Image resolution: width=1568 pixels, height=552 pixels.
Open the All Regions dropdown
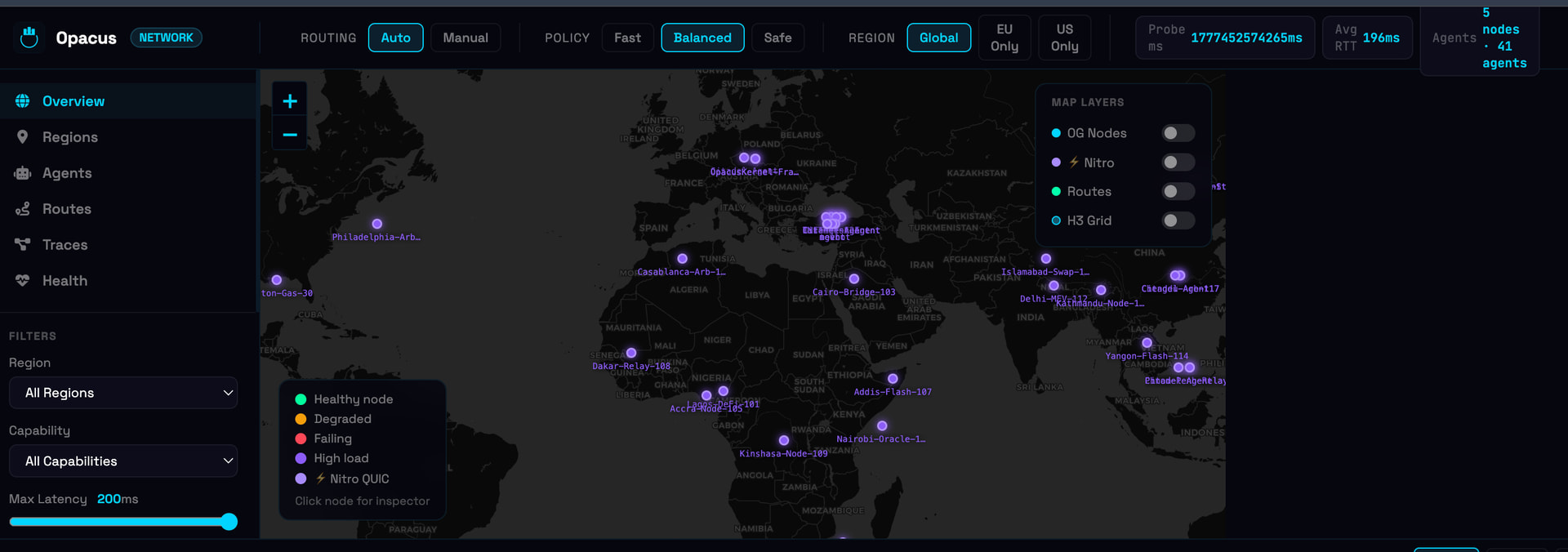(x=123, y=393)
